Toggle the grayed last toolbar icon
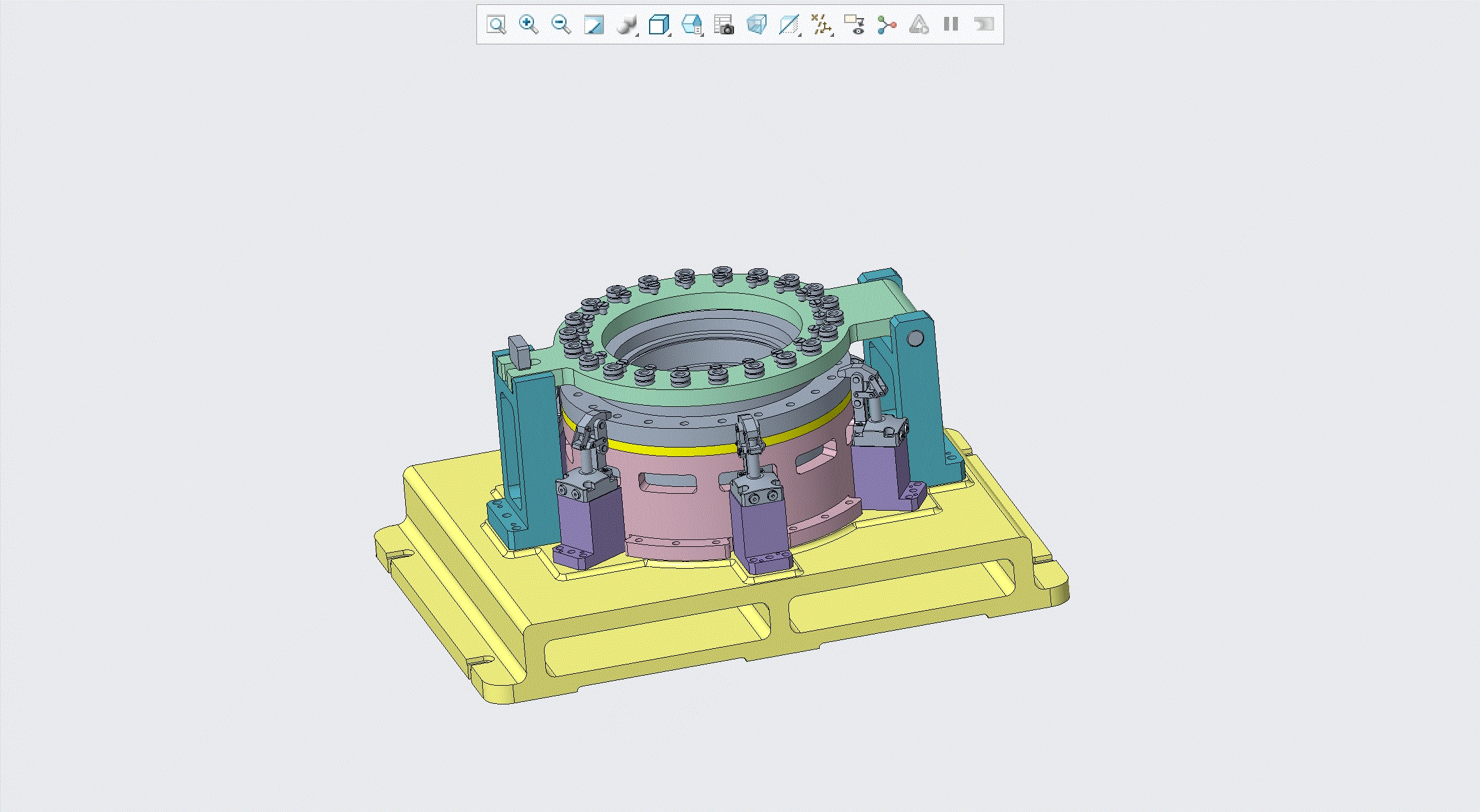 point(984,25)
